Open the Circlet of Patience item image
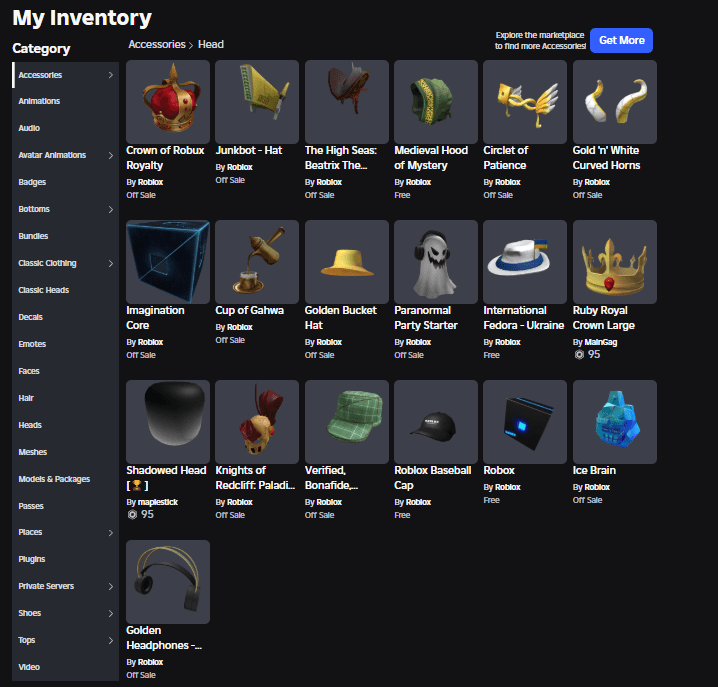This screenshot has width=718, height=687. click(525, 101)
